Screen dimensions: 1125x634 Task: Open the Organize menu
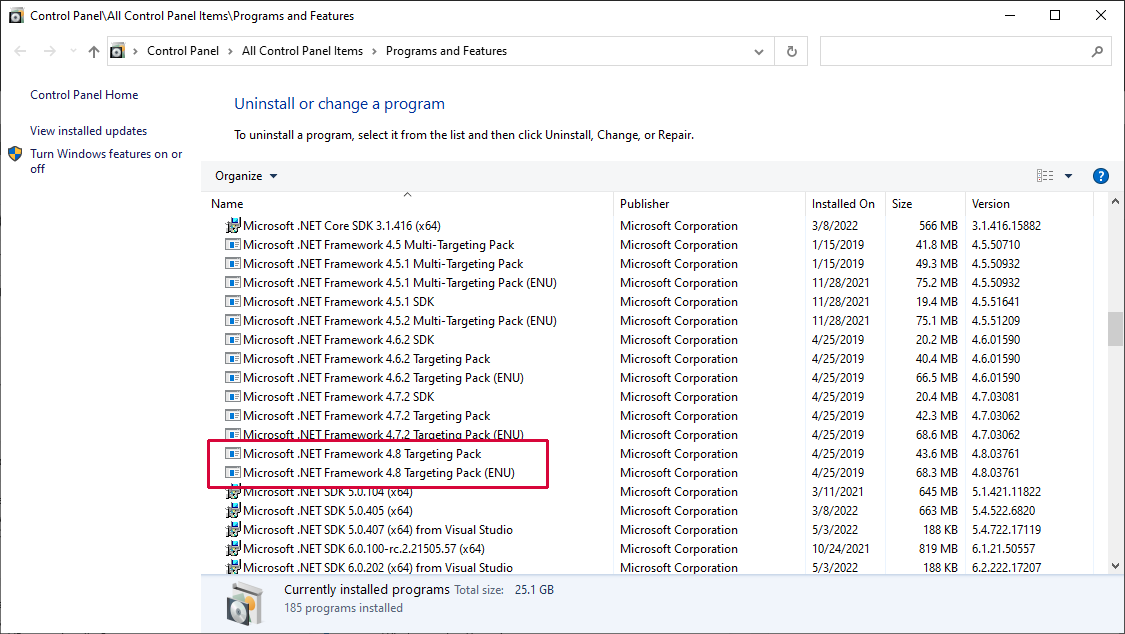tap(246, 176)
